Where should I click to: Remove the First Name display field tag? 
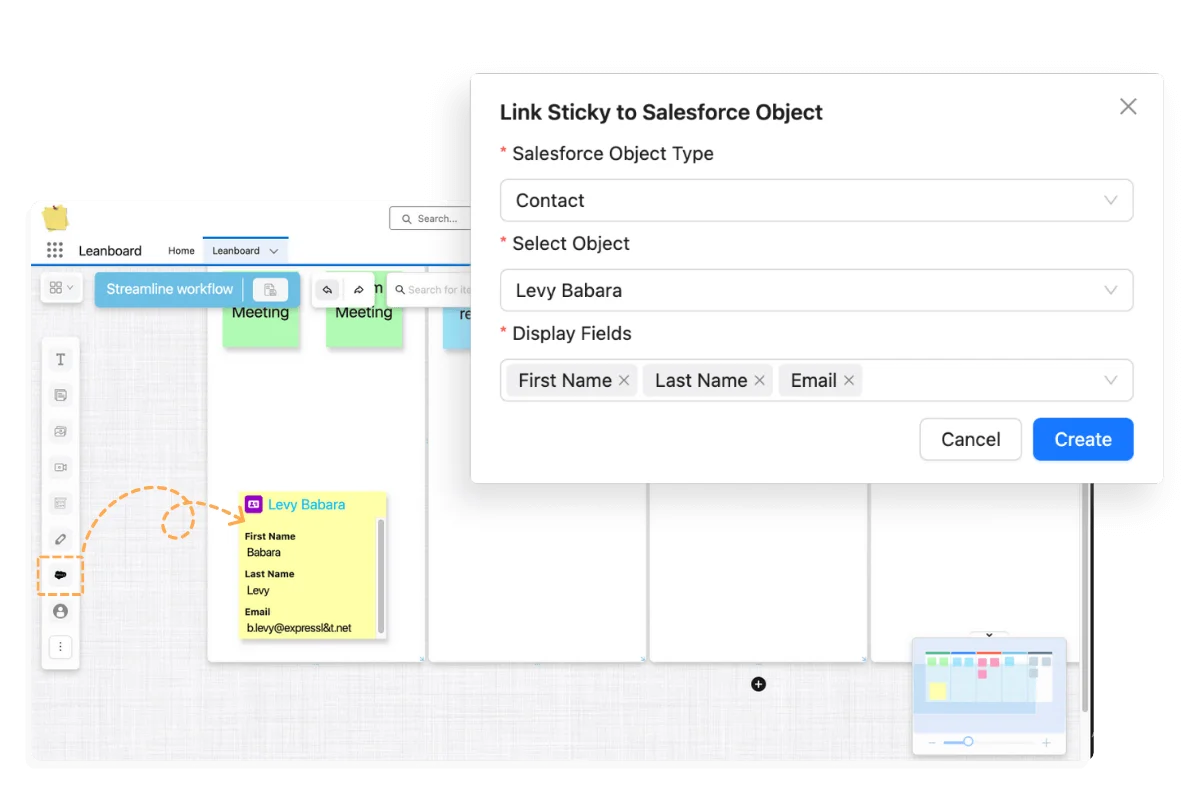(624, 380)
